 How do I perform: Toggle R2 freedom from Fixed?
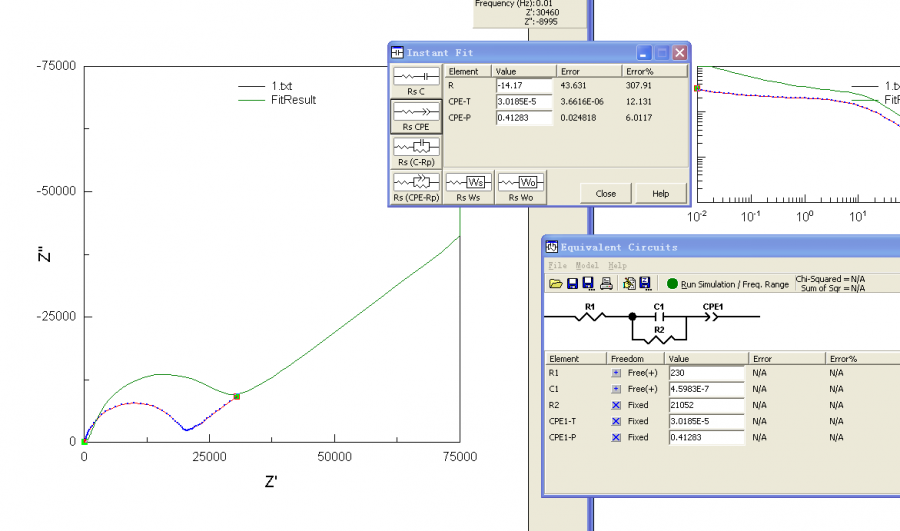tap(616, 405)
